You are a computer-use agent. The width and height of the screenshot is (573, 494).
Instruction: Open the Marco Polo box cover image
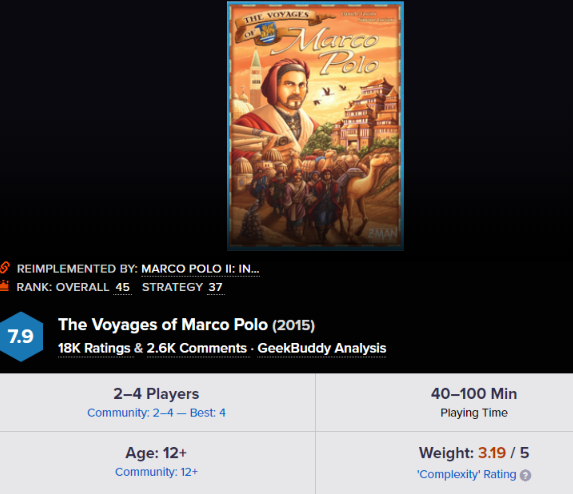point(315,126)
